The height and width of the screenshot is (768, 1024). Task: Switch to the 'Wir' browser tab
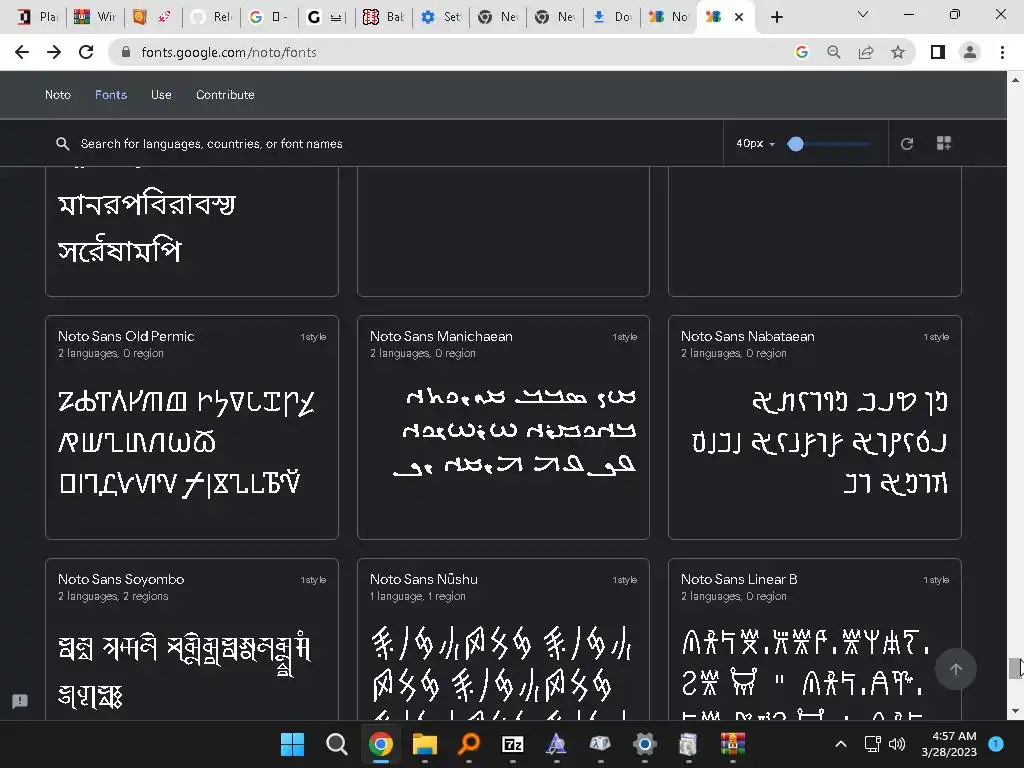point(95,17)
